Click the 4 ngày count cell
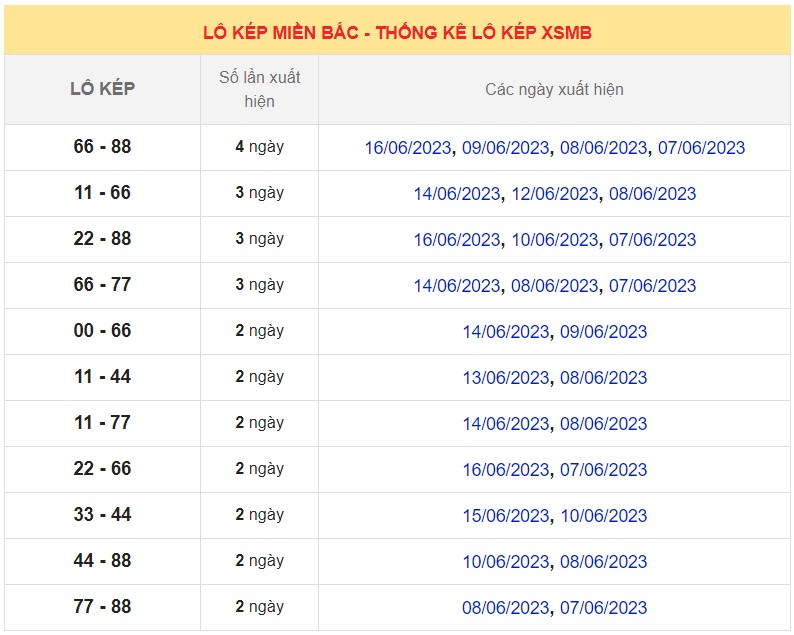Viewport: 794px width, 635px height. (x=259, y=147)
